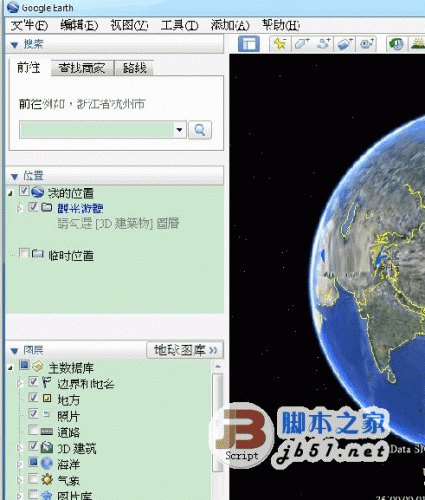Click the small icon of 照片
The height and width of the screenshot is (500, 425).
(x=47, y=414)
